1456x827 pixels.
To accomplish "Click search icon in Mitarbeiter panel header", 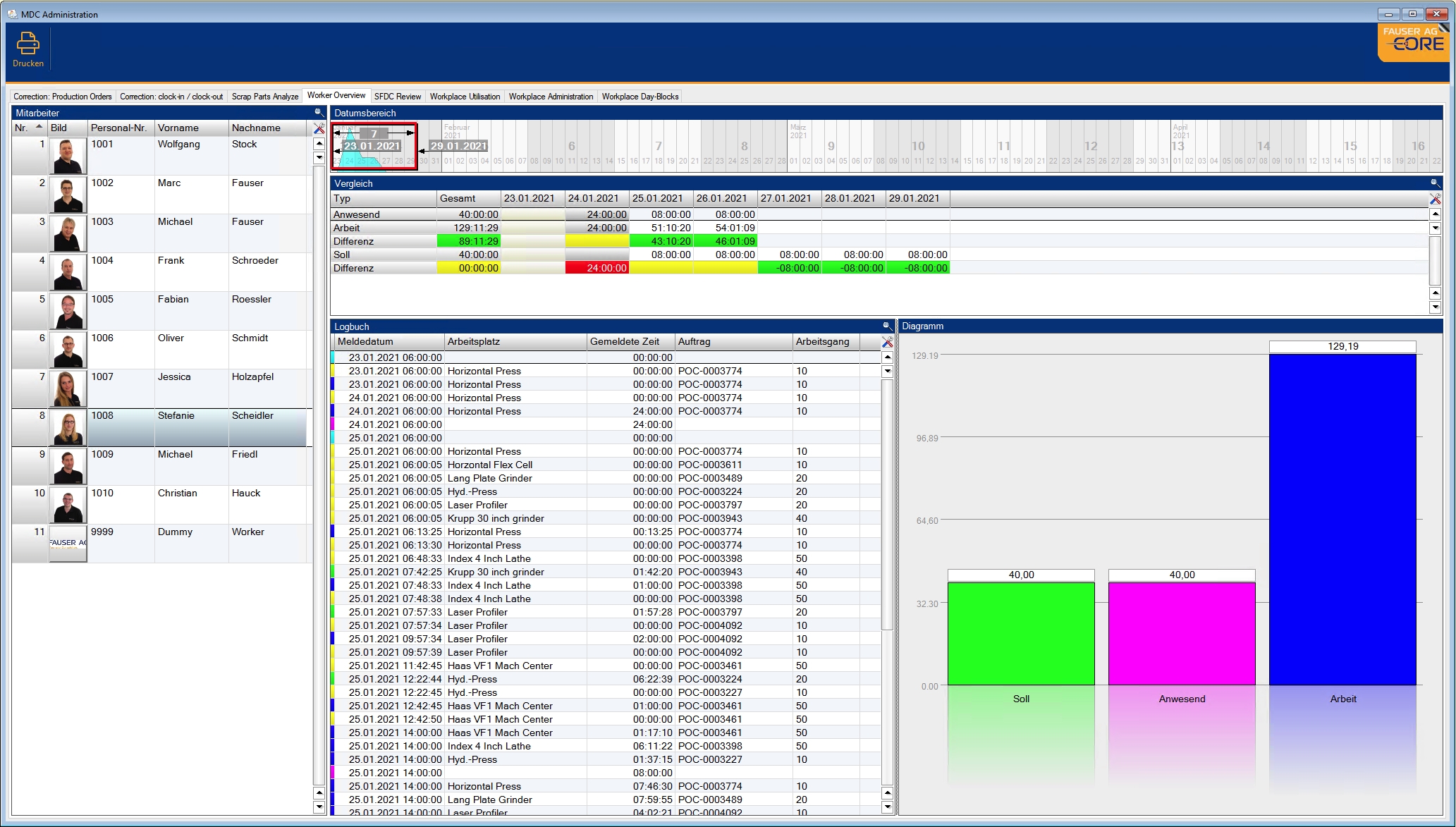I will [318, 113].
